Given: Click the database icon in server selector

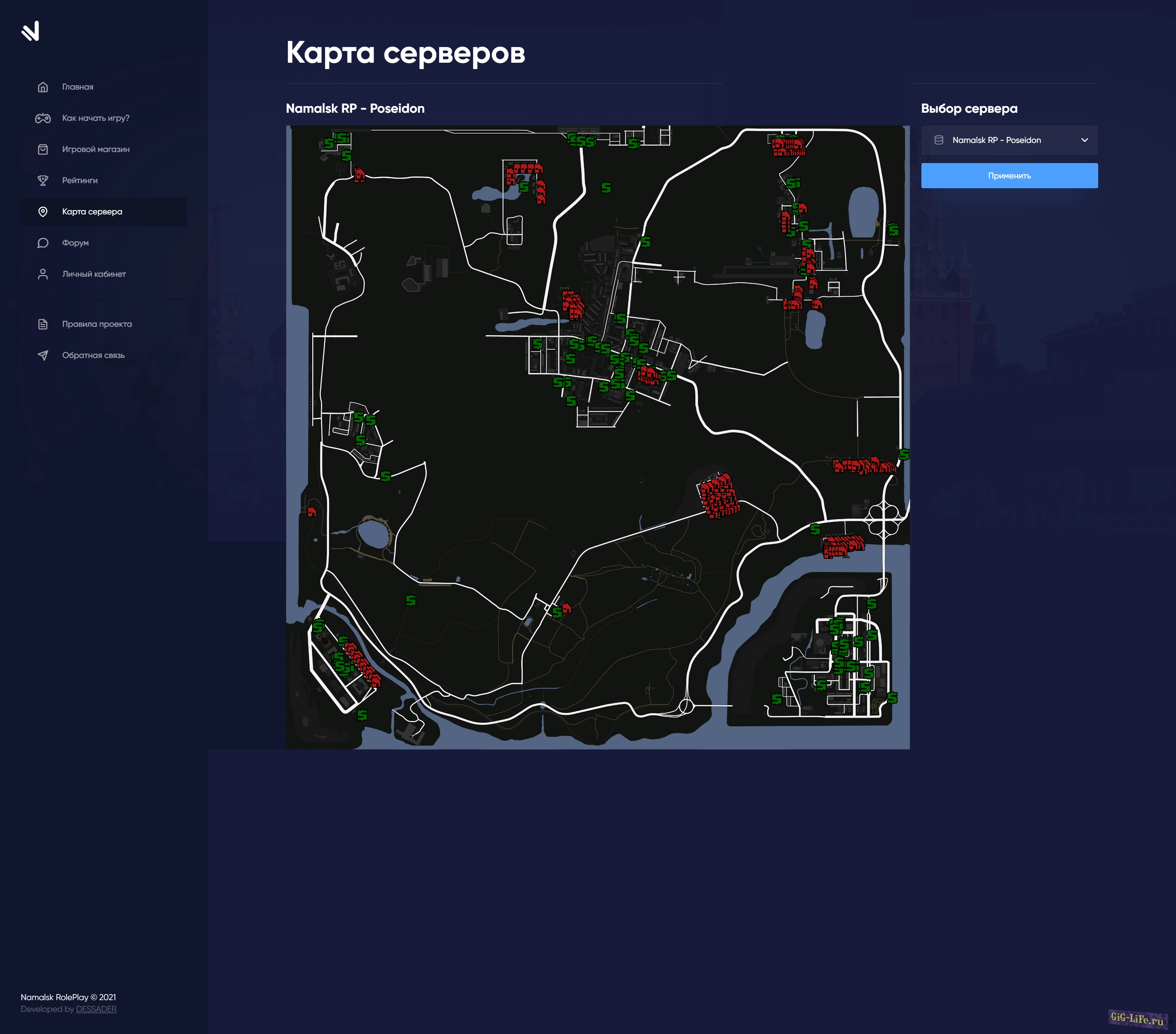Looking at the screenshot, I should click(x=939, y=140).
